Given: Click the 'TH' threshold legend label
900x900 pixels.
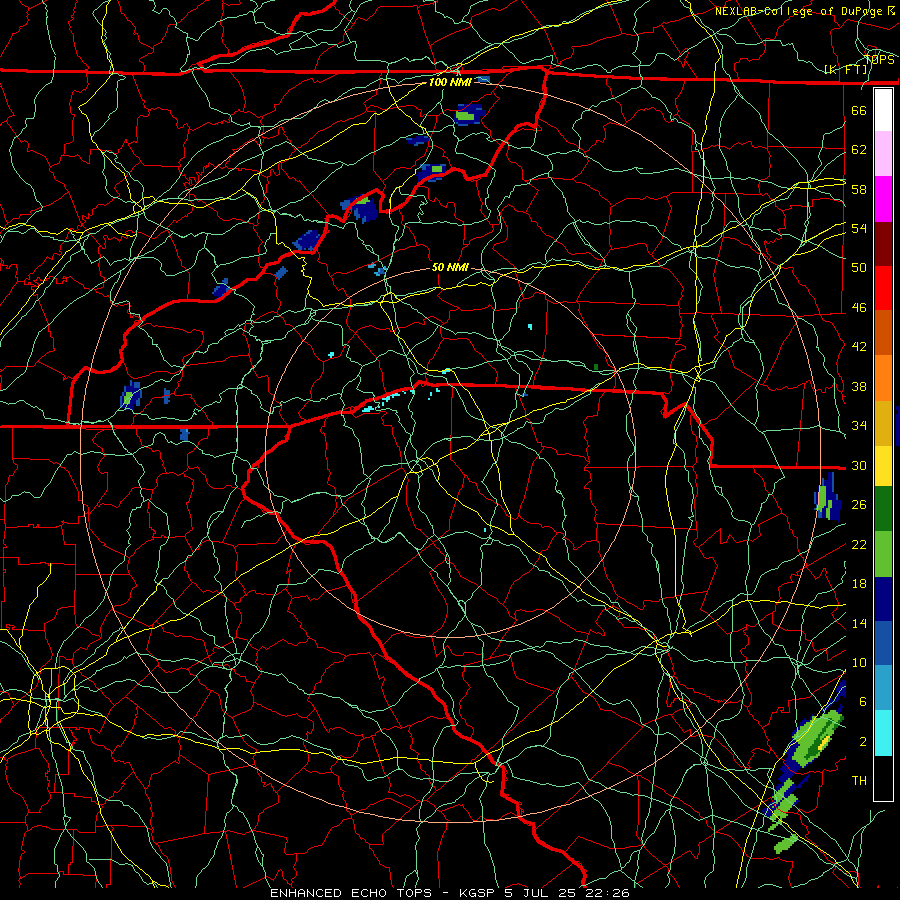Looking at the screenshot, I should click(859, 781).
